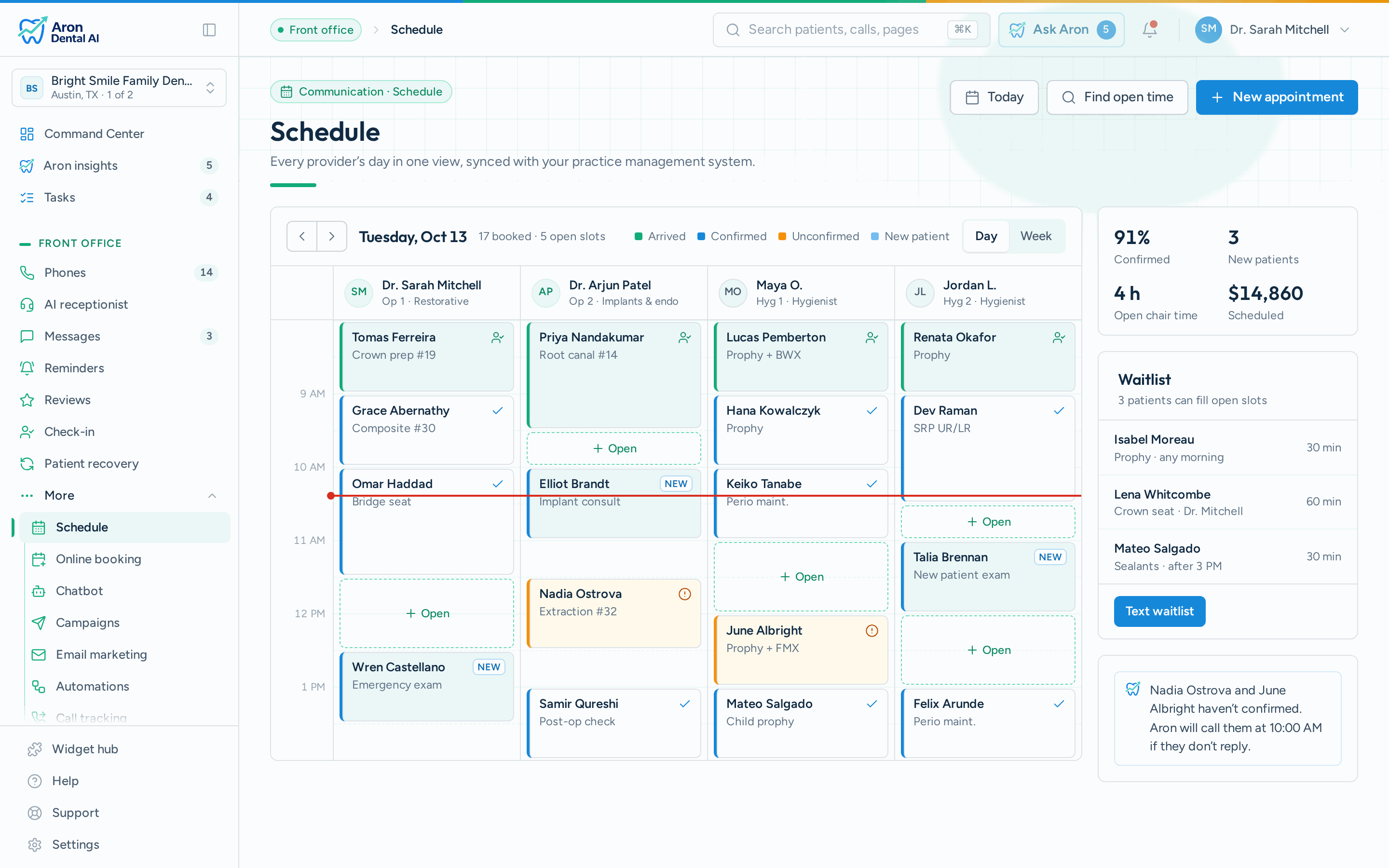Image resolution: width=1389 pixels, height=868 pixels.
Task: Switch schedule to Week view
Action: 1036,236
